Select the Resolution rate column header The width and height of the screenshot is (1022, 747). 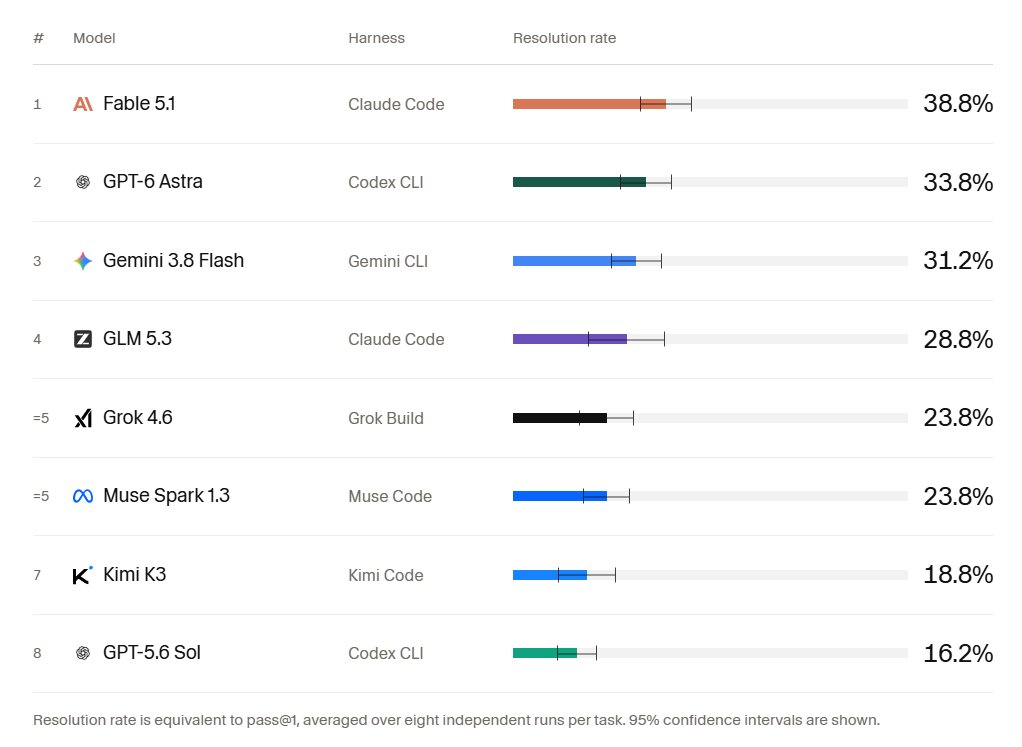pyautogui.click(x=564, y=38)
